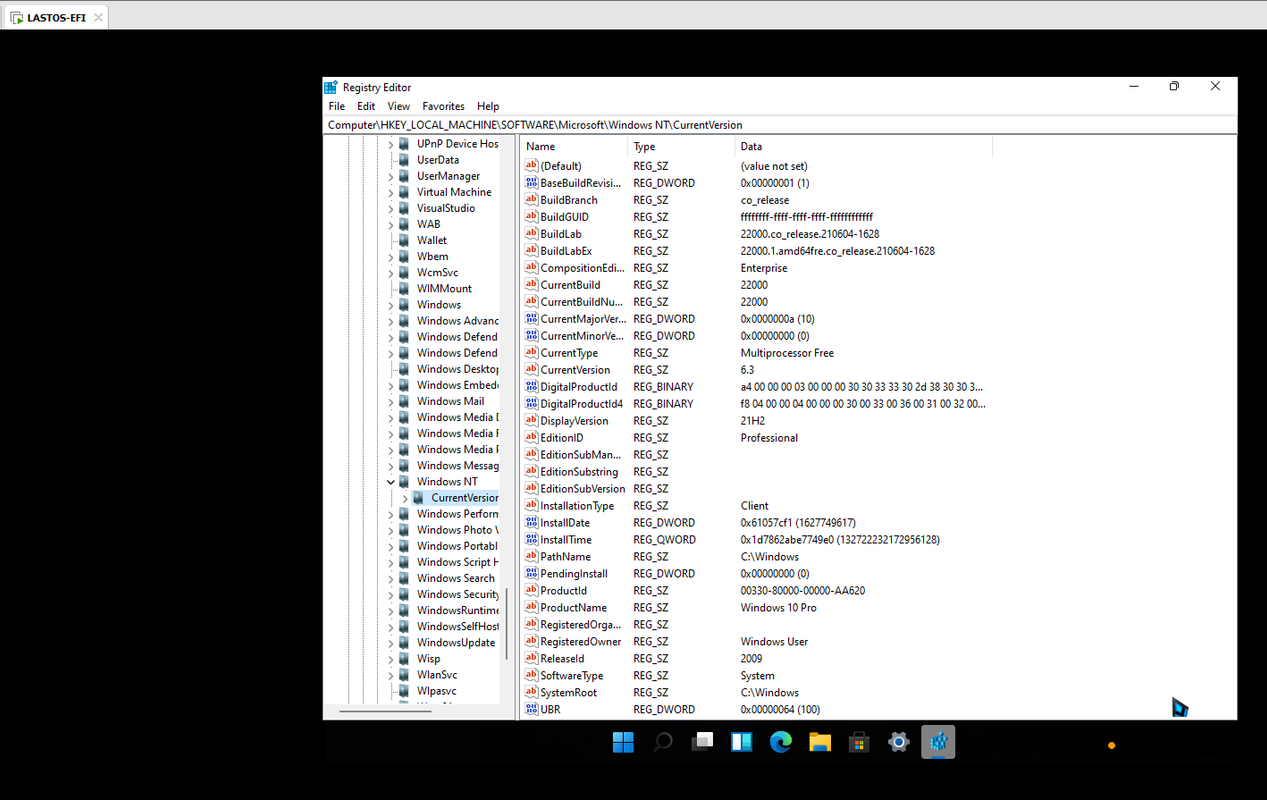The width and height of the screenshot is (1267, 800).
Task: Click the InstallDate DWORD icon
Action: pos(531,522)
